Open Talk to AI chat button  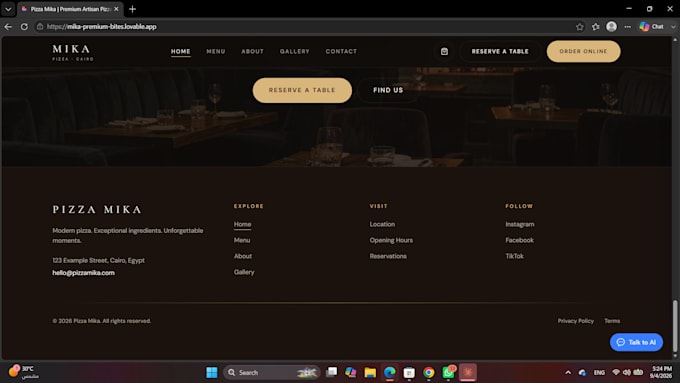pyautogui.click(x=636, y=342)
